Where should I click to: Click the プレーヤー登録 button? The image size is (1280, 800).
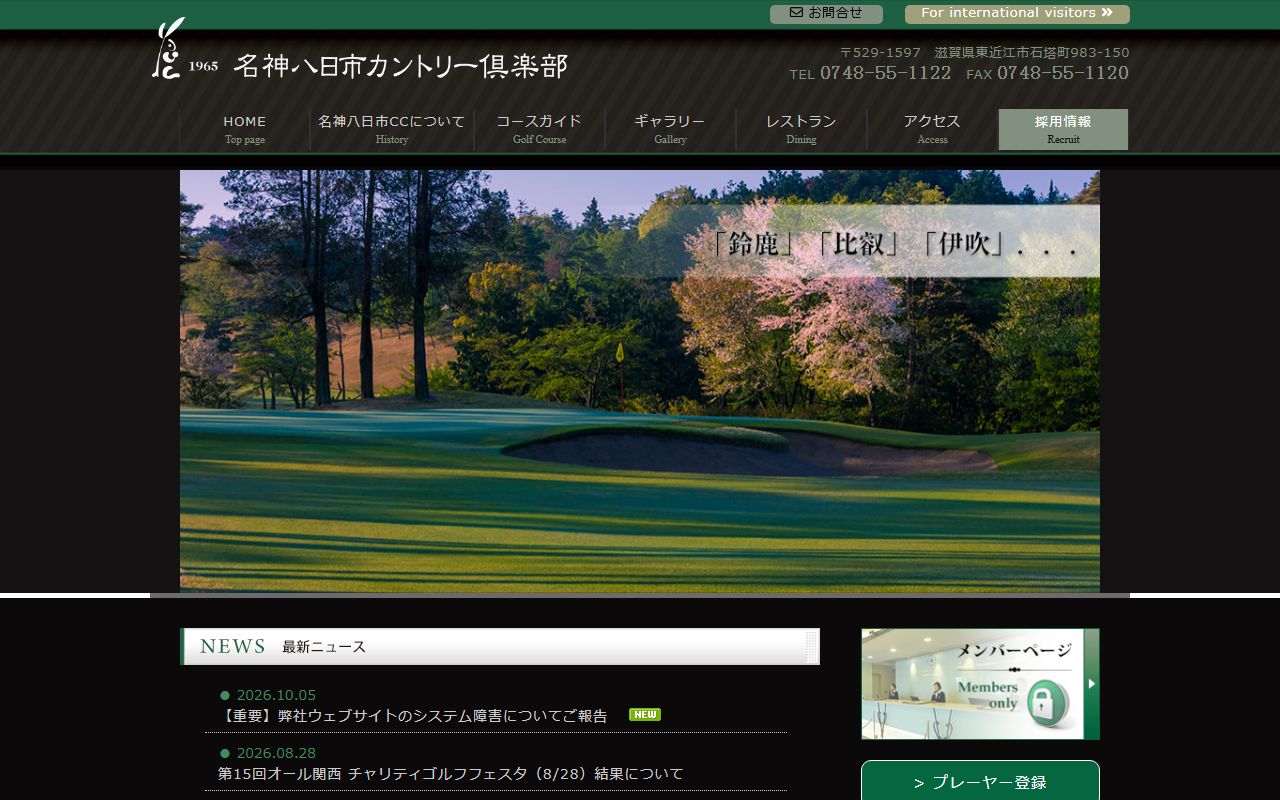pos(980,782)
